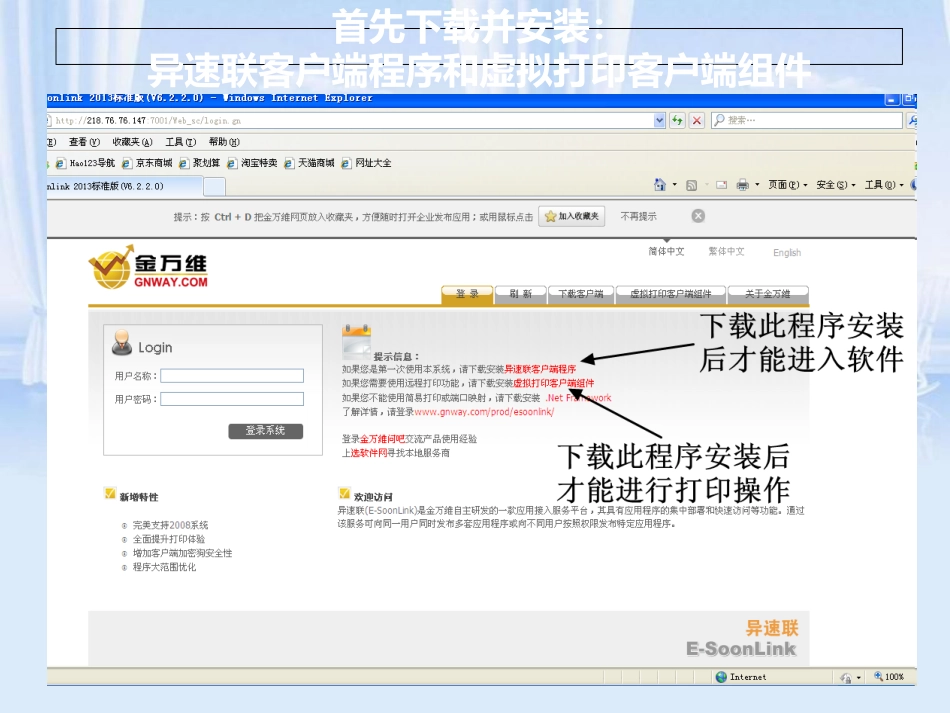Image resolution: width=950 pixels, height=713 pixels.
Task: Expand the print options dropdown arrow
Action: (757, 185)
